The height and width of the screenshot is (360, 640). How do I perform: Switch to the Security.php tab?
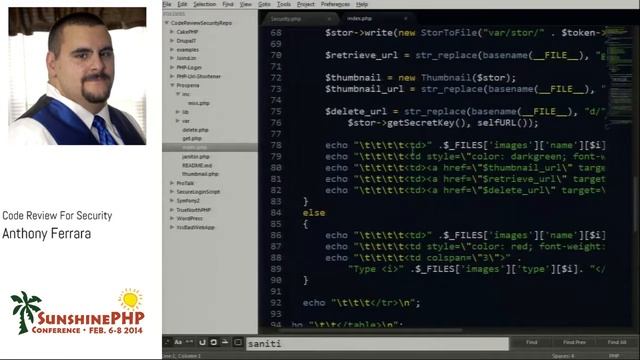click(300, 19)
